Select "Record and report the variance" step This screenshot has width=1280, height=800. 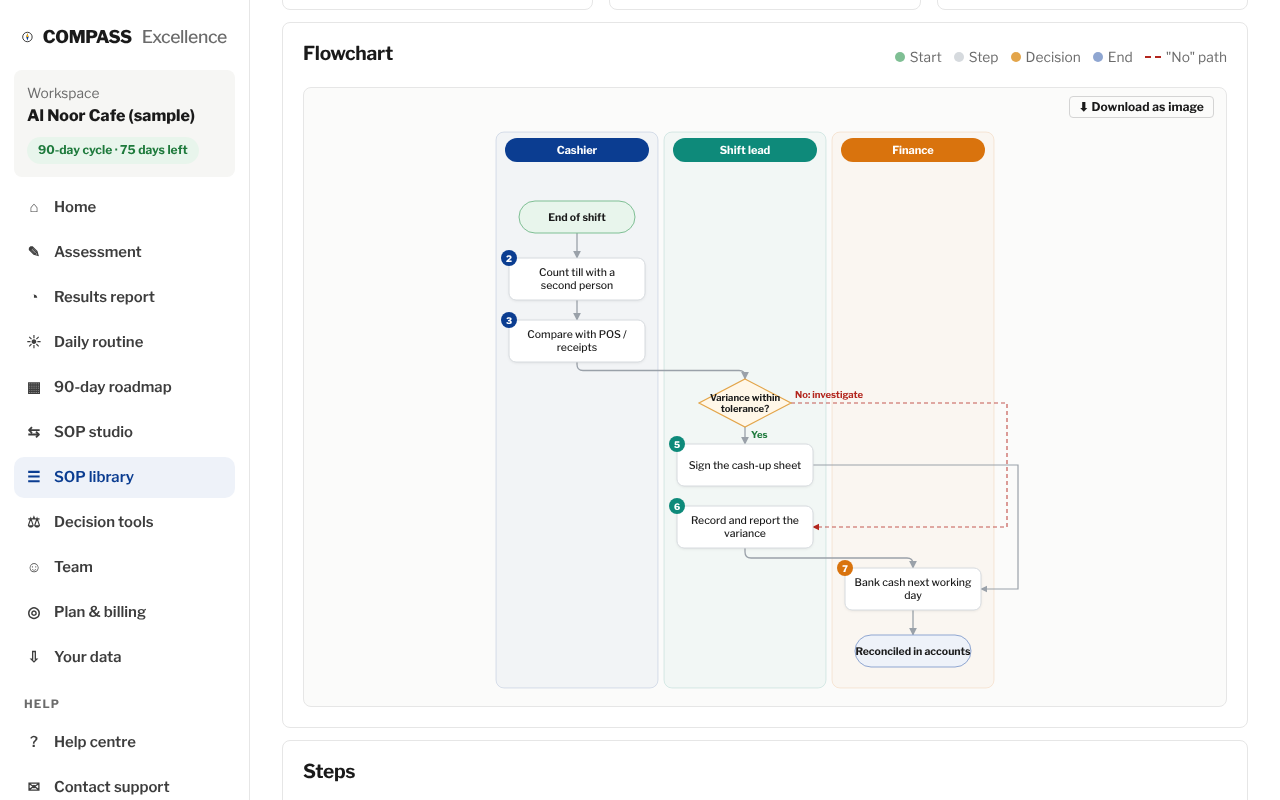(x=745, y=527)
